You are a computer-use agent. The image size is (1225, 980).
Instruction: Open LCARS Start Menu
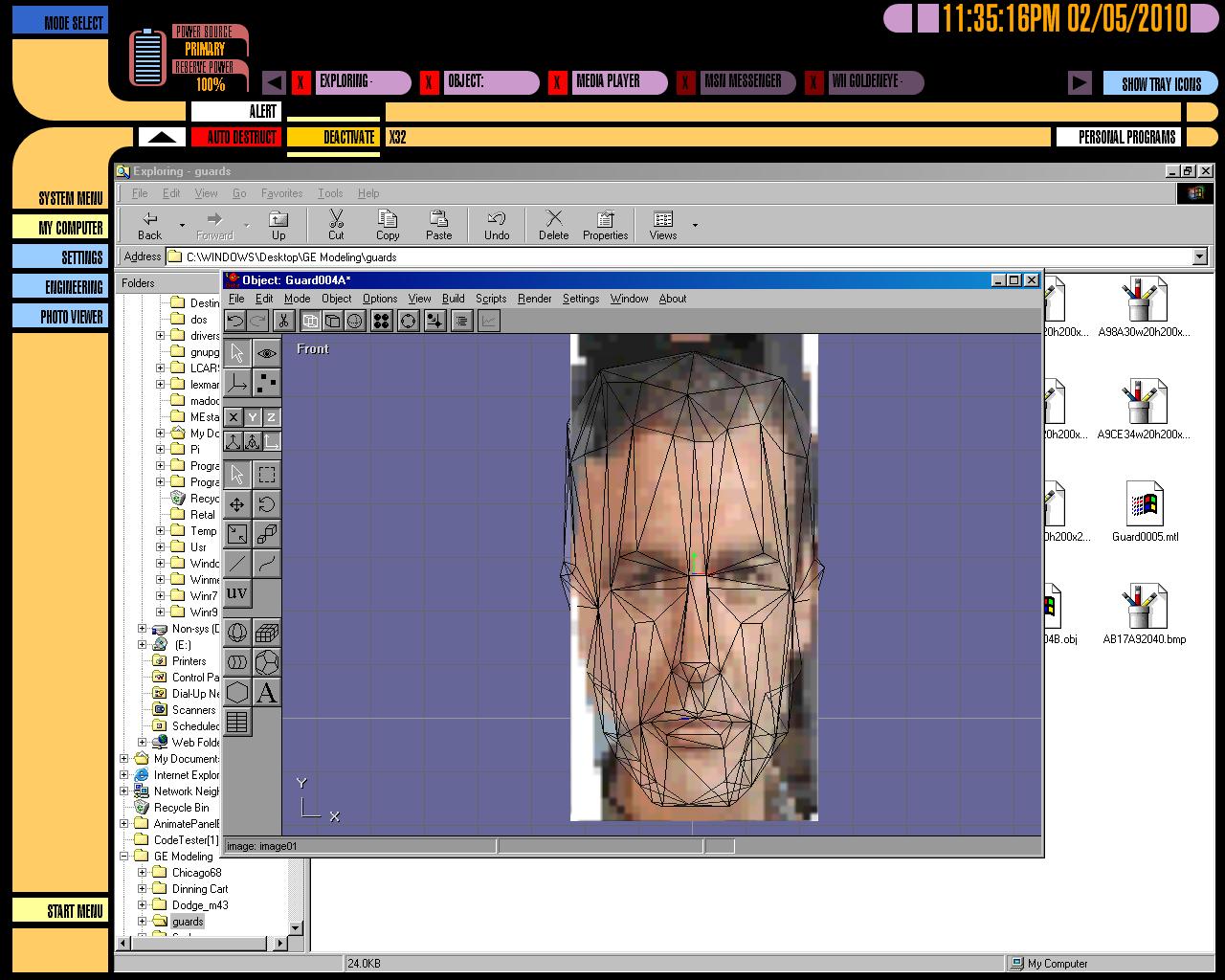pyautogui.click(x=59, y=911)
